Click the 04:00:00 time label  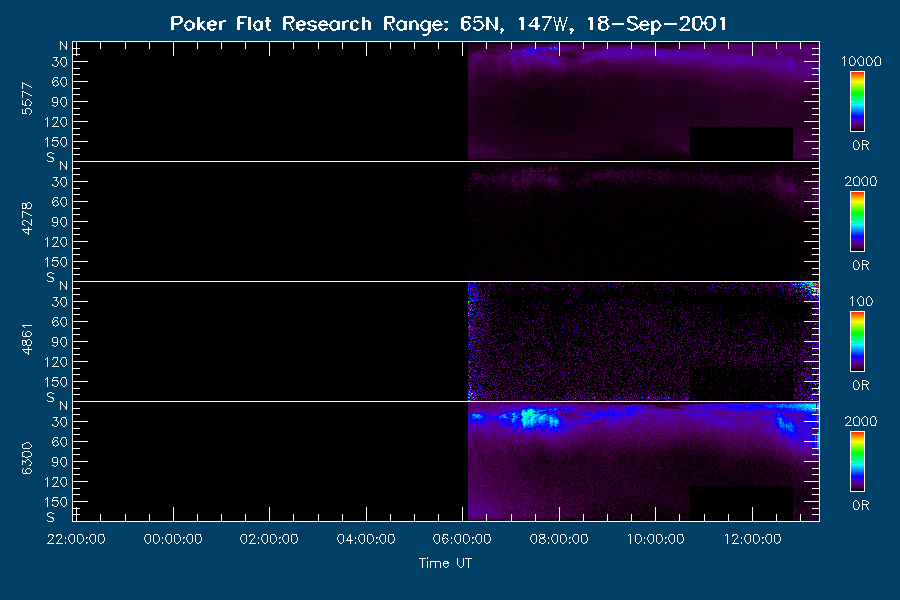tap(366, 539)
